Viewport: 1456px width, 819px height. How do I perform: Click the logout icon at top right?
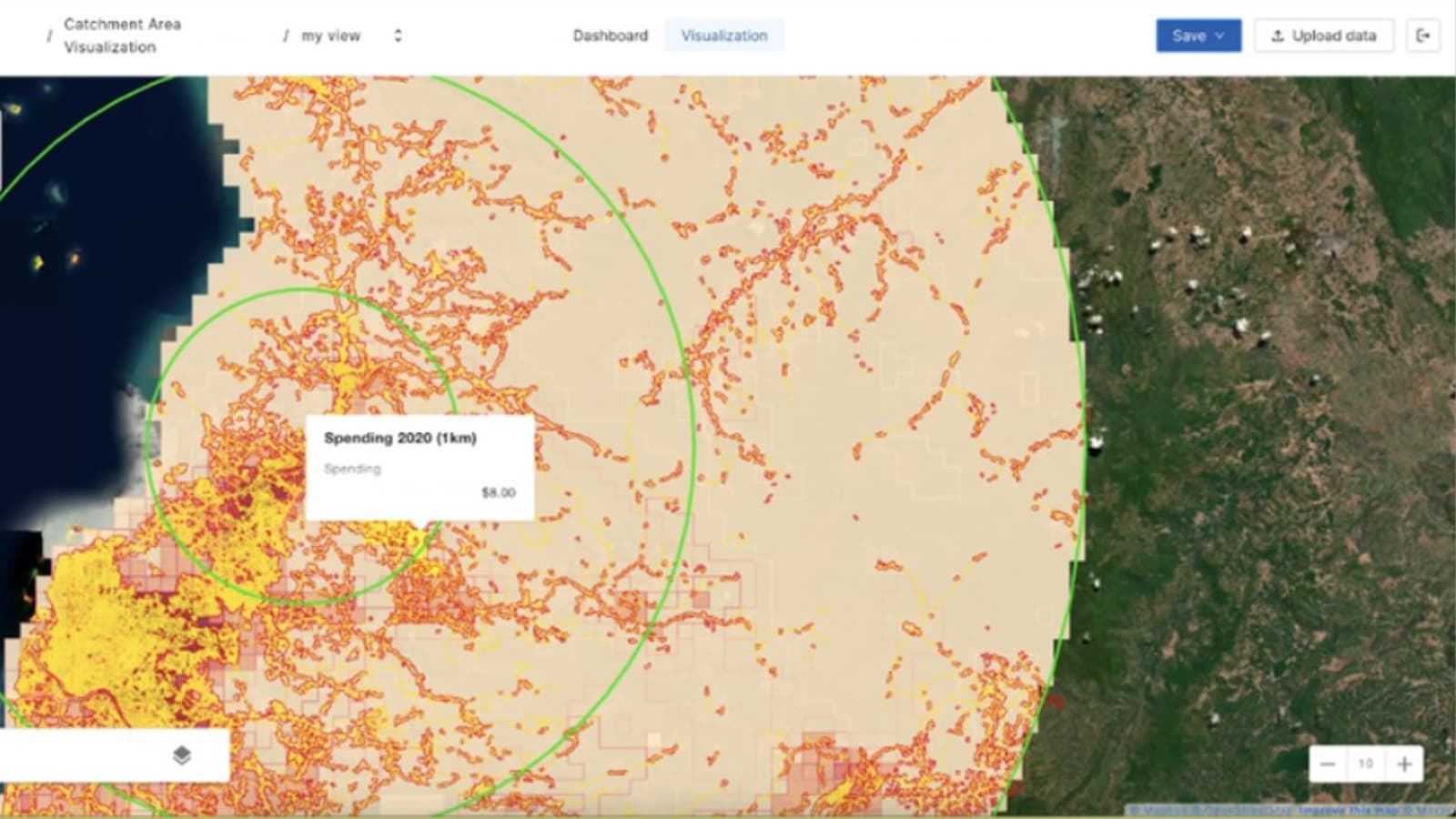(1423, 35)
